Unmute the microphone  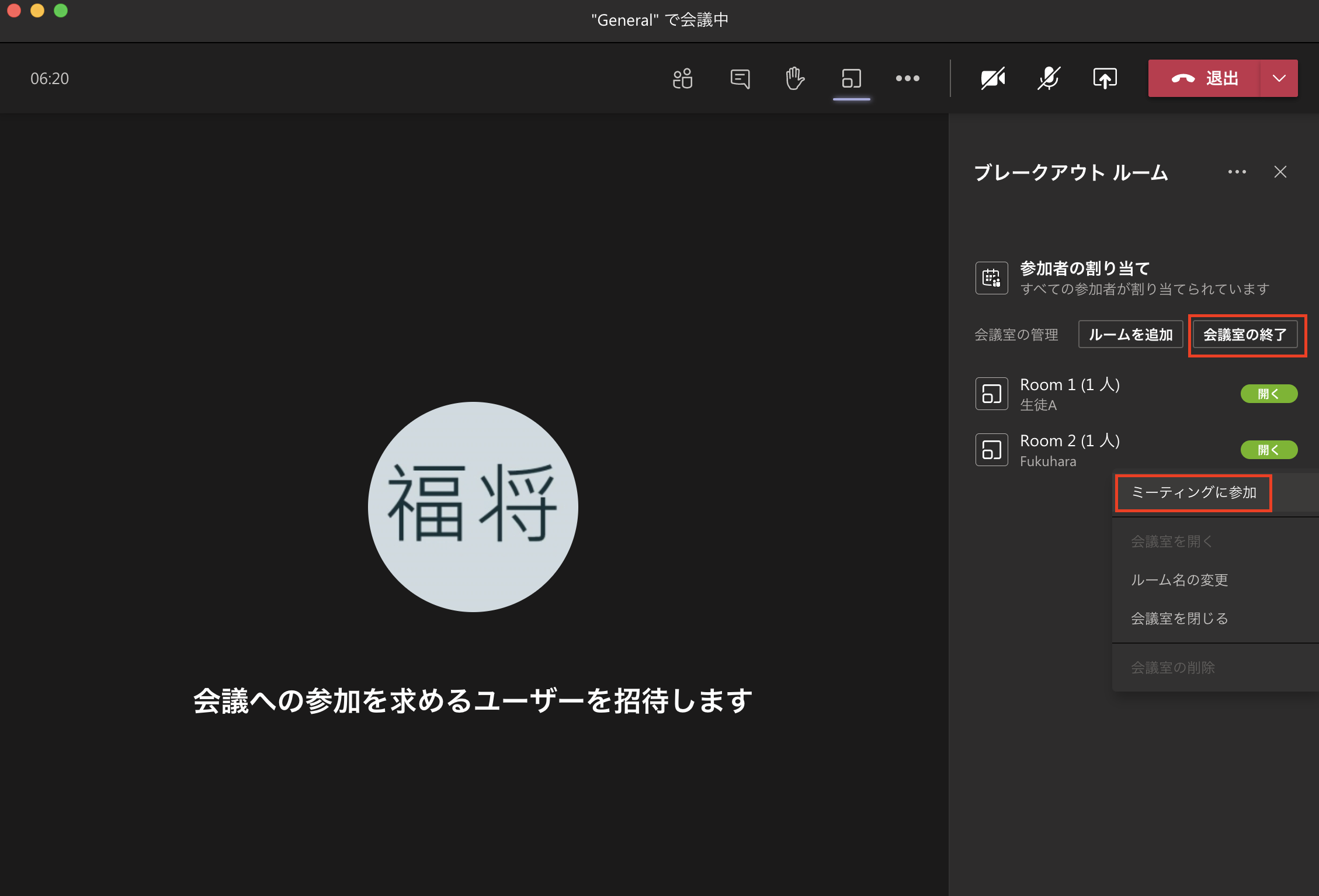1048,78
